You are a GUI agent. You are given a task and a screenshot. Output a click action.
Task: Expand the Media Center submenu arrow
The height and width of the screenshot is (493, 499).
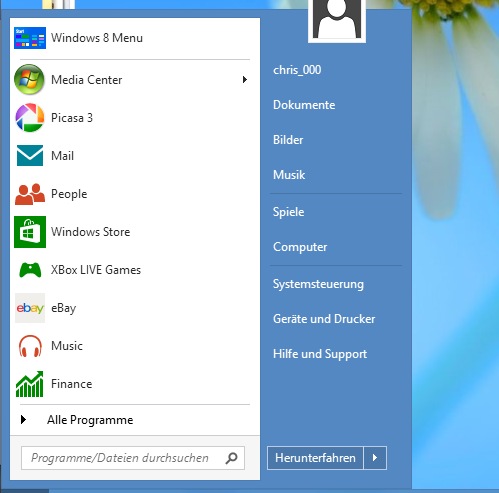click(x=245, y=80)
